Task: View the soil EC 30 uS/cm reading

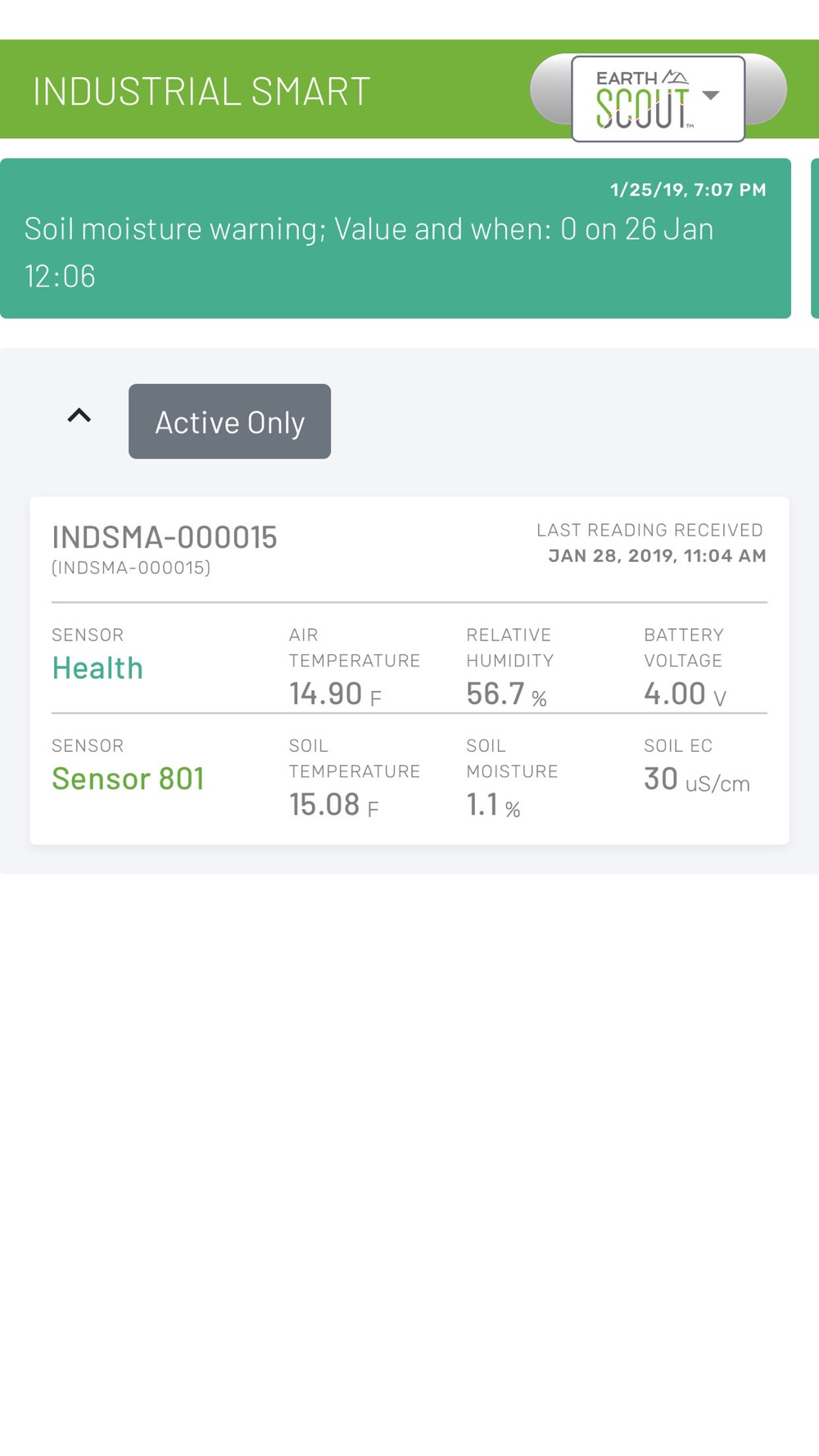Action: tap(697, 780)
